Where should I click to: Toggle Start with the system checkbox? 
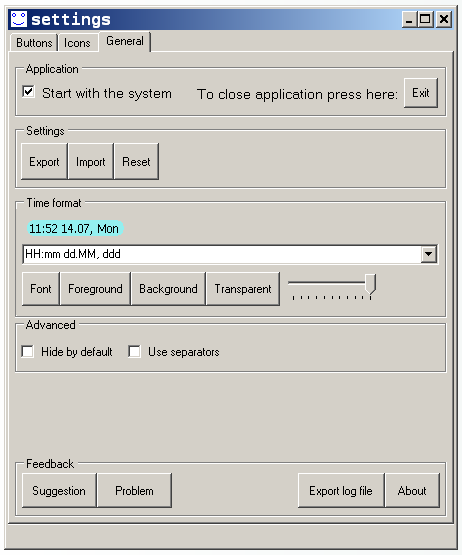pos(28,92)
